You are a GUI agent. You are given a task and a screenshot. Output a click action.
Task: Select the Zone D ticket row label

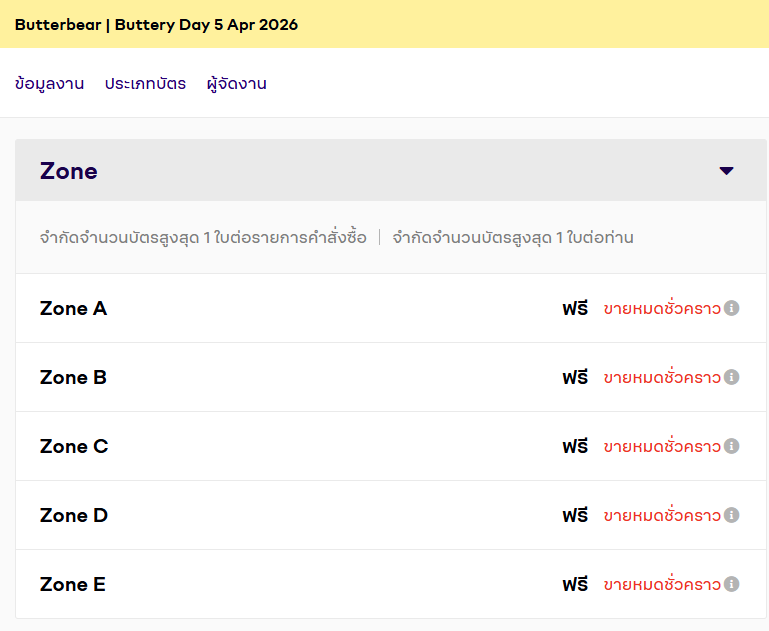pyautogui.click(x=74, y=515)
